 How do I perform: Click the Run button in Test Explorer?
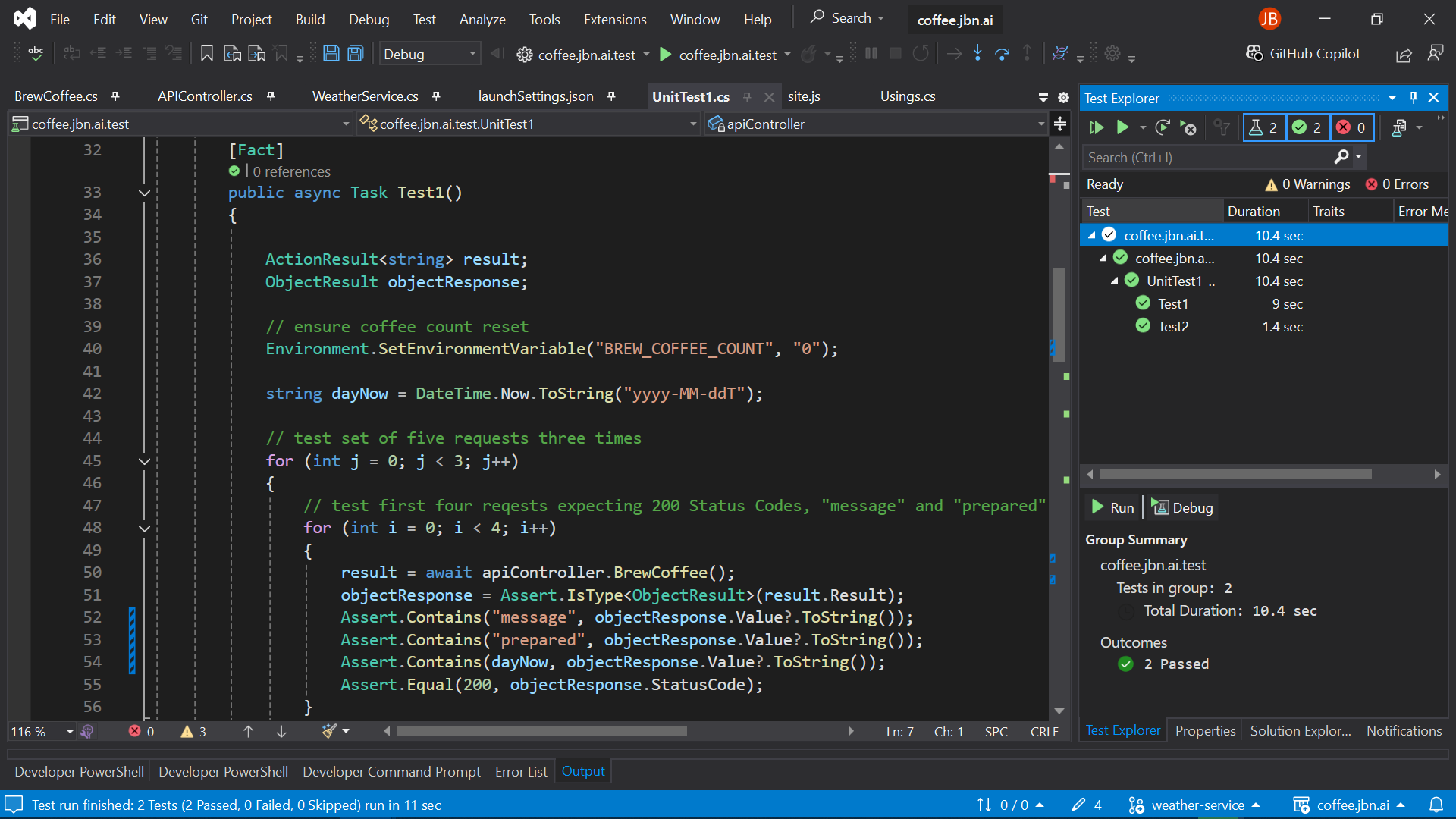click(1113, 507)
